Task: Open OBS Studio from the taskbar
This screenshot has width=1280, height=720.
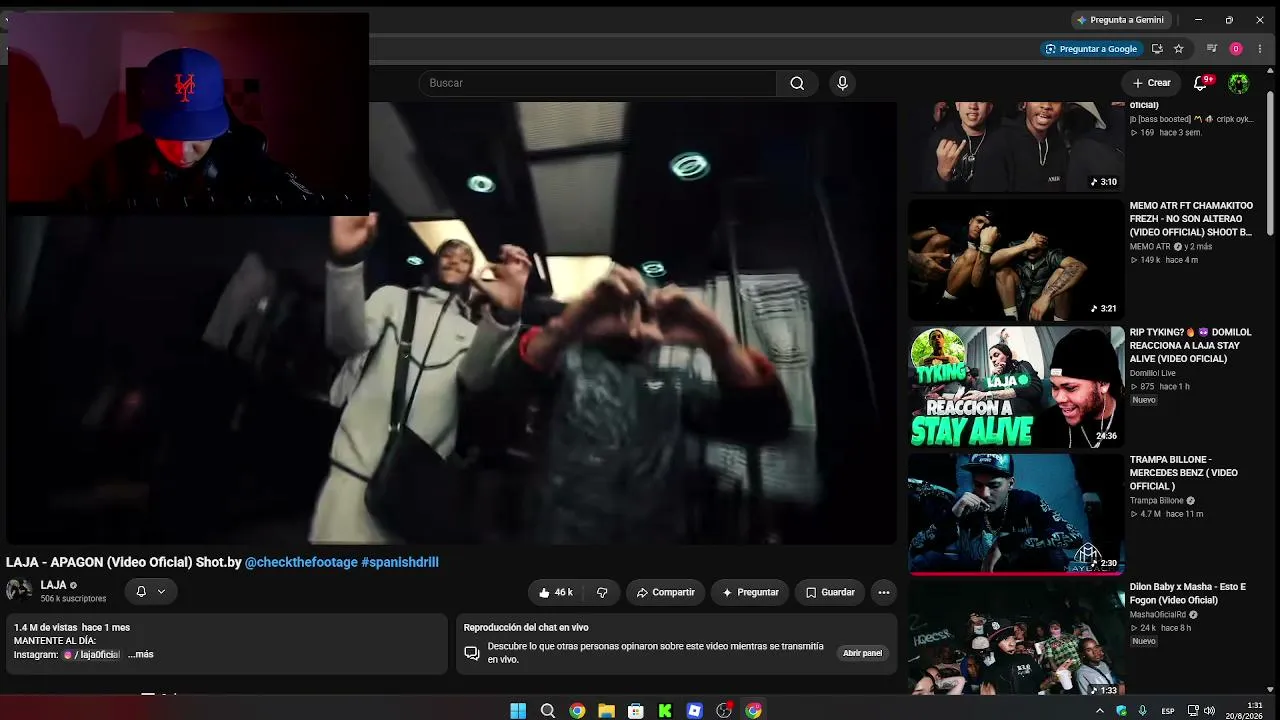Action: (x=724, y=711)
